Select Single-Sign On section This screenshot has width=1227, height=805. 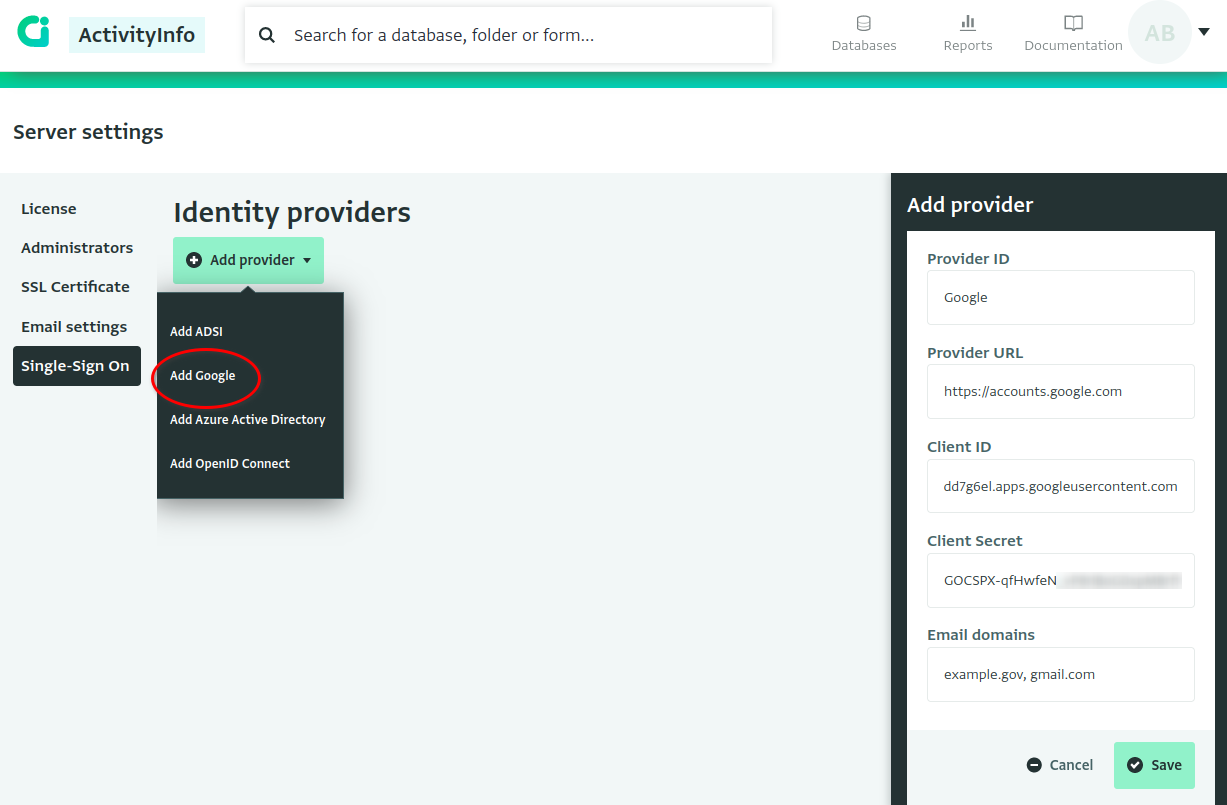tap(76, 366)
